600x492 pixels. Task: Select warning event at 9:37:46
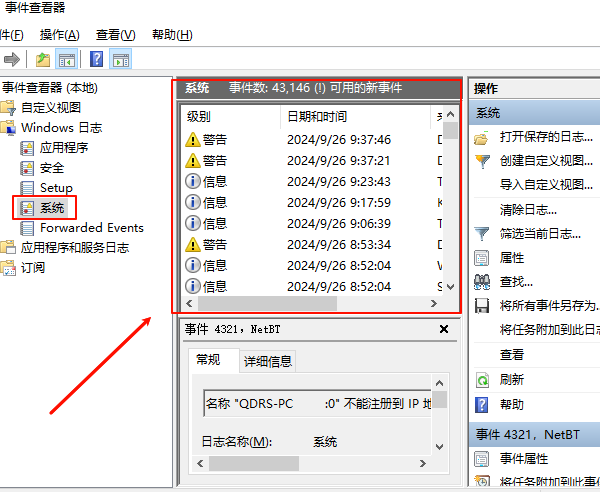[312, 139]
